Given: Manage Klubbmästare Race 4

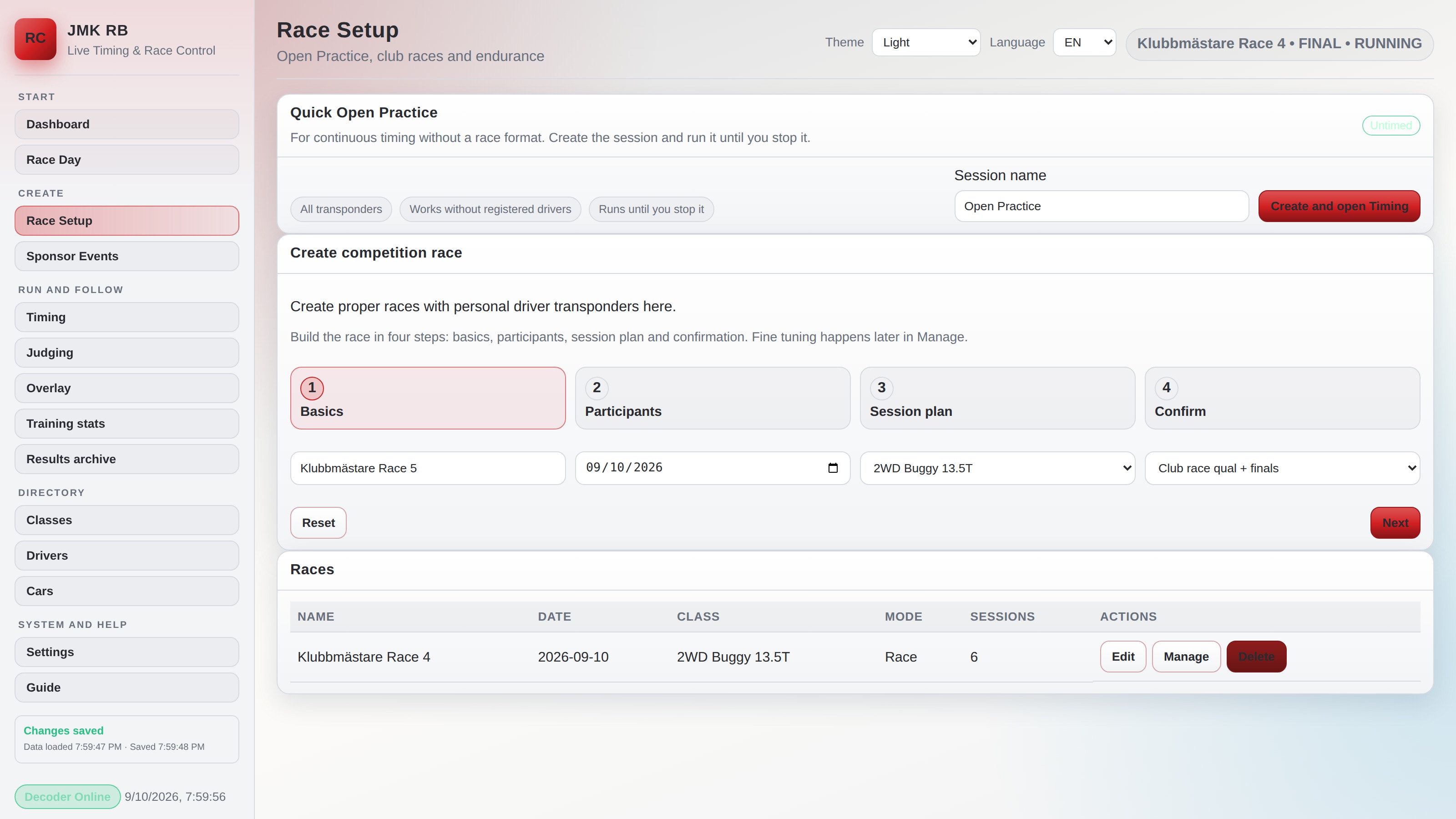Looking at the screenshot, I should [1186, 656].
